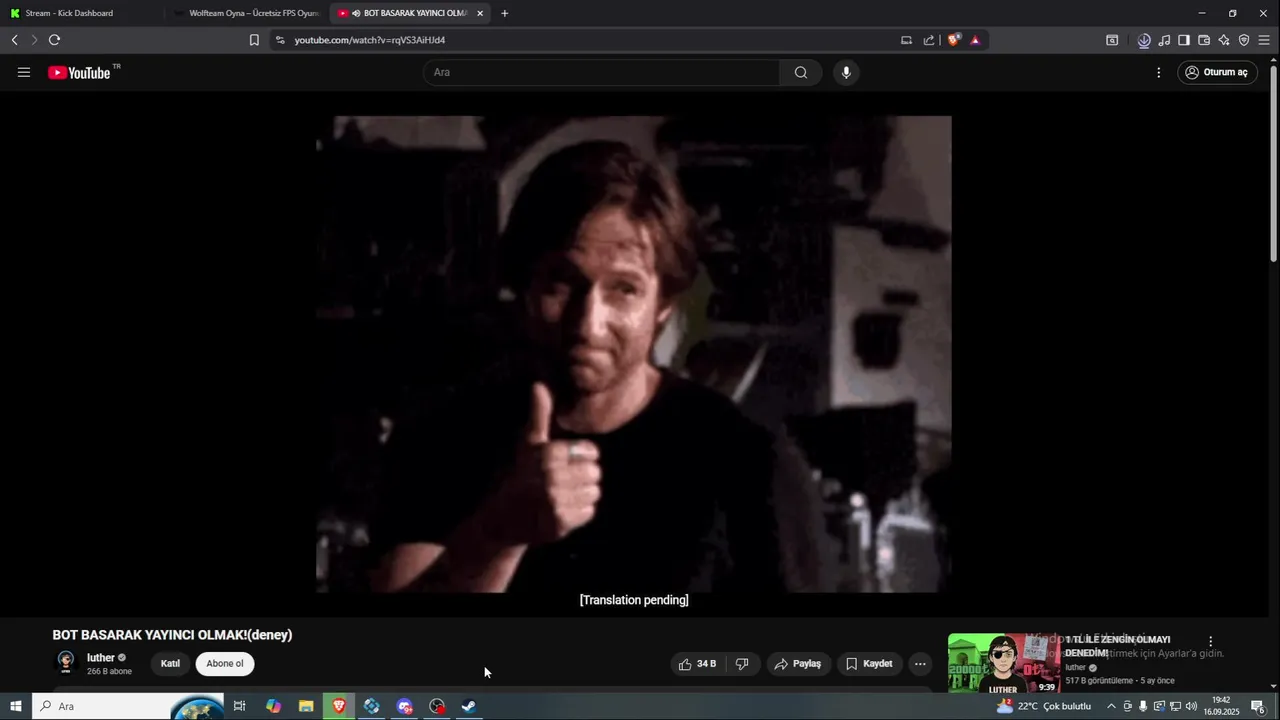Click the install/cast screen icon in address bar
Image resolution: width=1280 pixels, height=720 pixels.
pyautogui.click(x=906, y=40)
